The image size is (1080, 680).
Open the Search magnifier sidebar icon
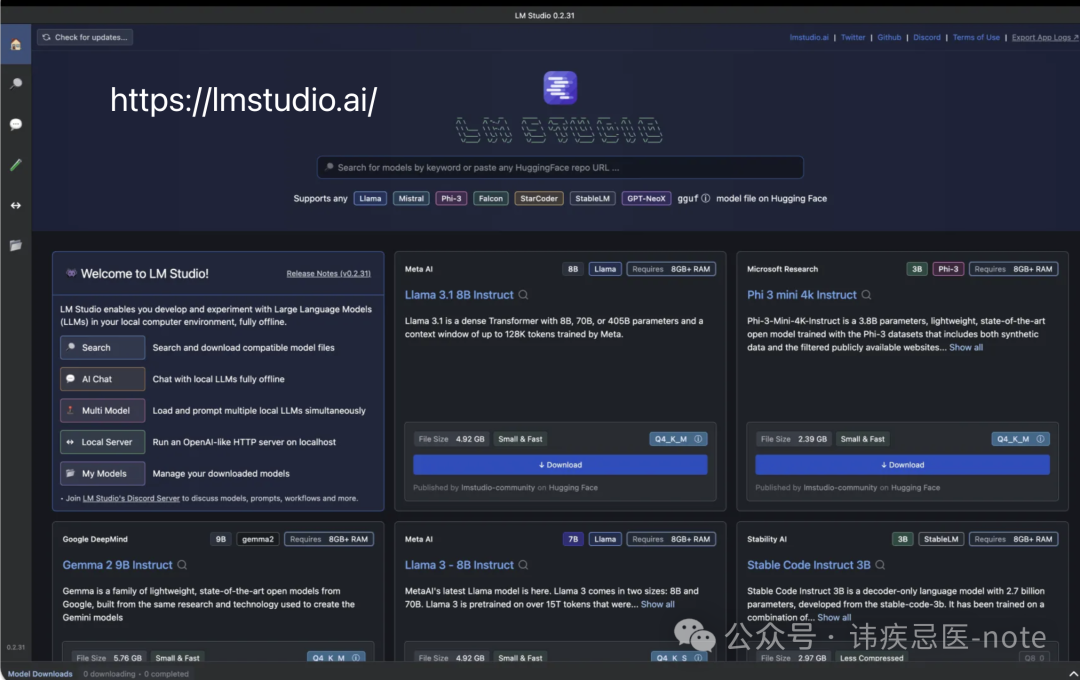point(16,84)
